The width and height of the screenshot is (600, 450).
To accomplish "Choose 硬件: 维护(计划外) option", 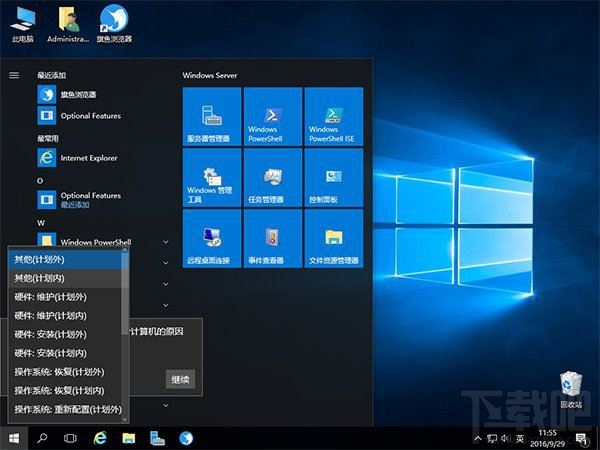I will pyautogui.click(x=65, y=297).
